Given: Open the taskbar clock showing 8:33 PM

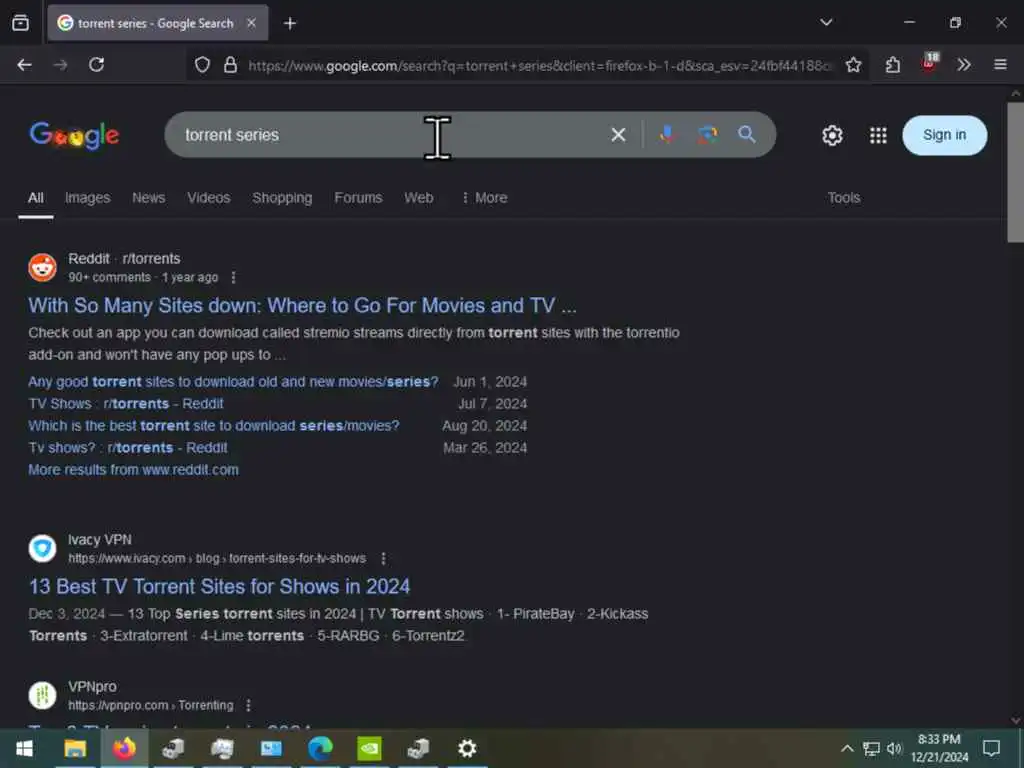Looking at the screenshot, I should coord(940,748).
